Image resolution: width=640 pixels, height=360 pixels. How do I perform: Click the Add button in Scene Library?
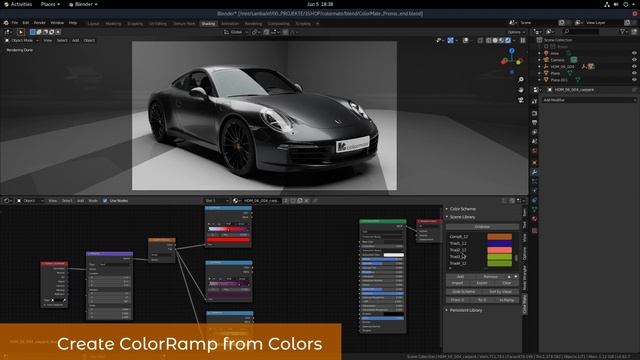461,277
